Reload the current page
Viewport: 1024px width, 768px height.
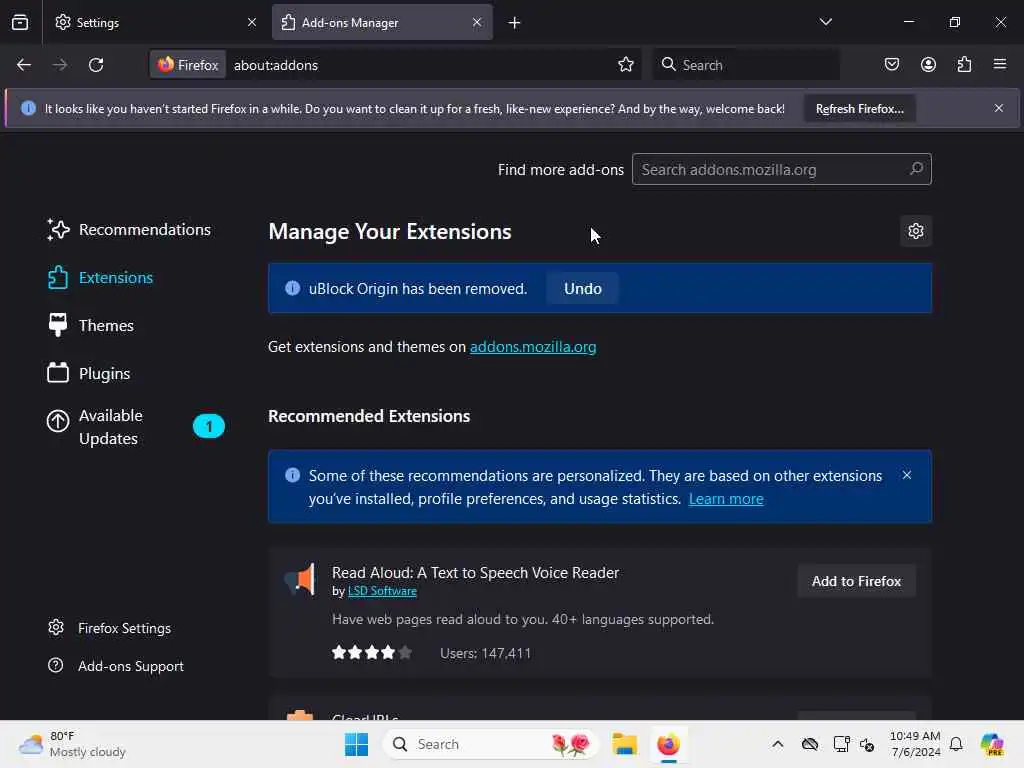[96, 65]
